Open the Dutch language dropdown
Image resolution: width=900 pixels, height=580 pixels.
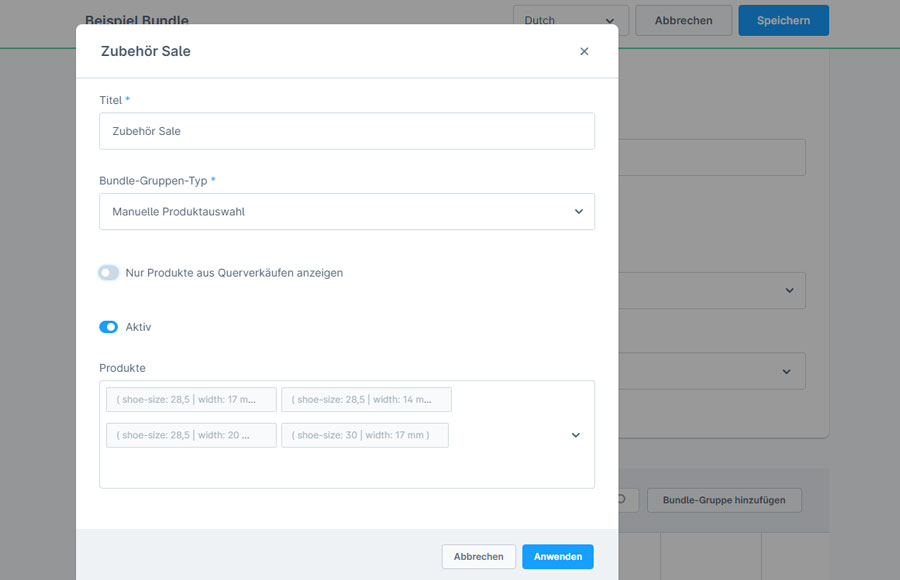[570, 19]
